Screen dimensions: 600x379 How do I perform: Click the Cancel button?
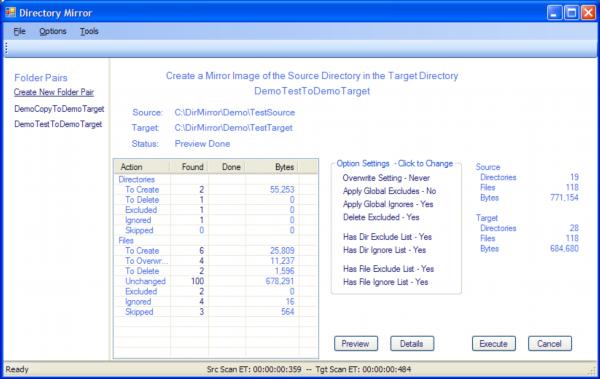(x=550, y=343)
